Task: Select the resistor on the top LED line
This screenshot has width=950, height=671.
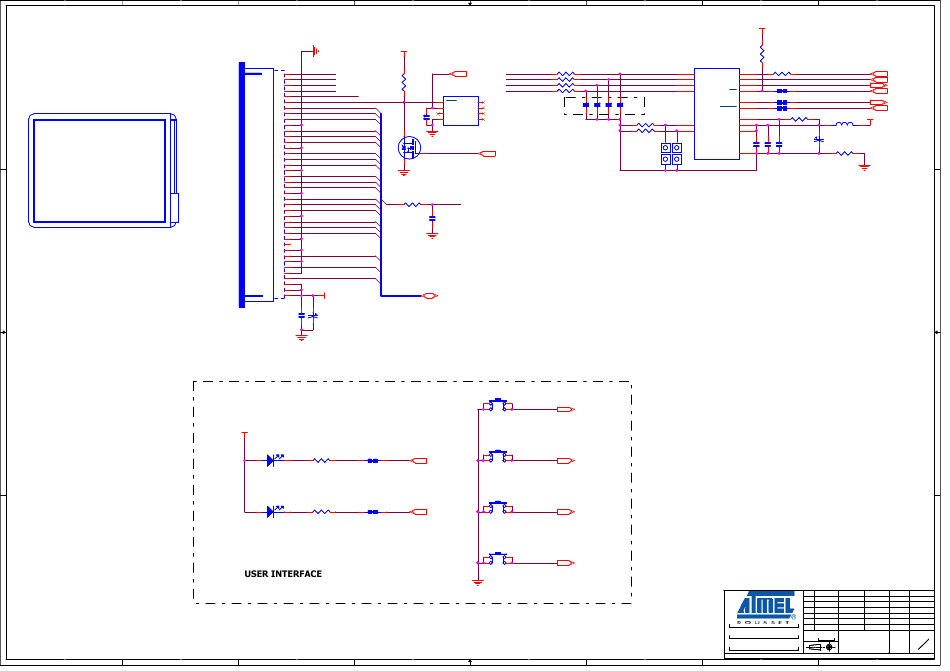Action: [321, 461]
